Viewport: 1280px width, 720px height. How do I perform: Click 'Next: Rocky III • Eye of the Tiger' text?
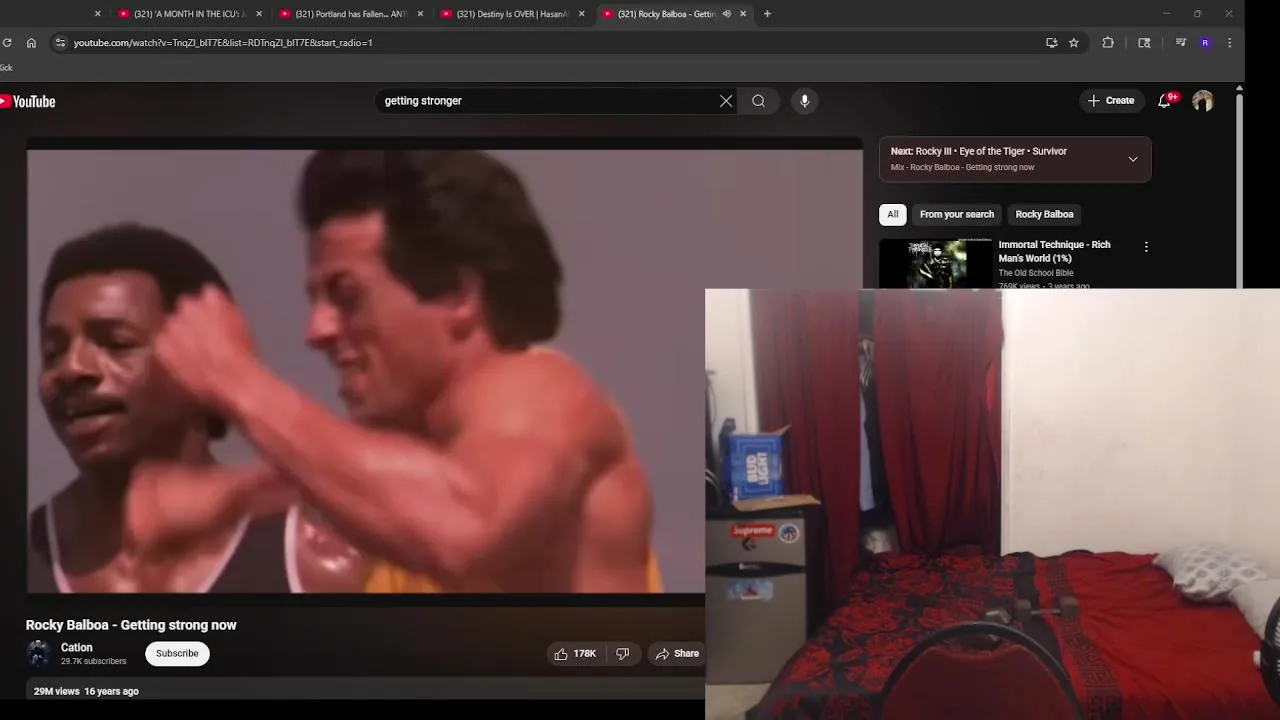[979, 151]
